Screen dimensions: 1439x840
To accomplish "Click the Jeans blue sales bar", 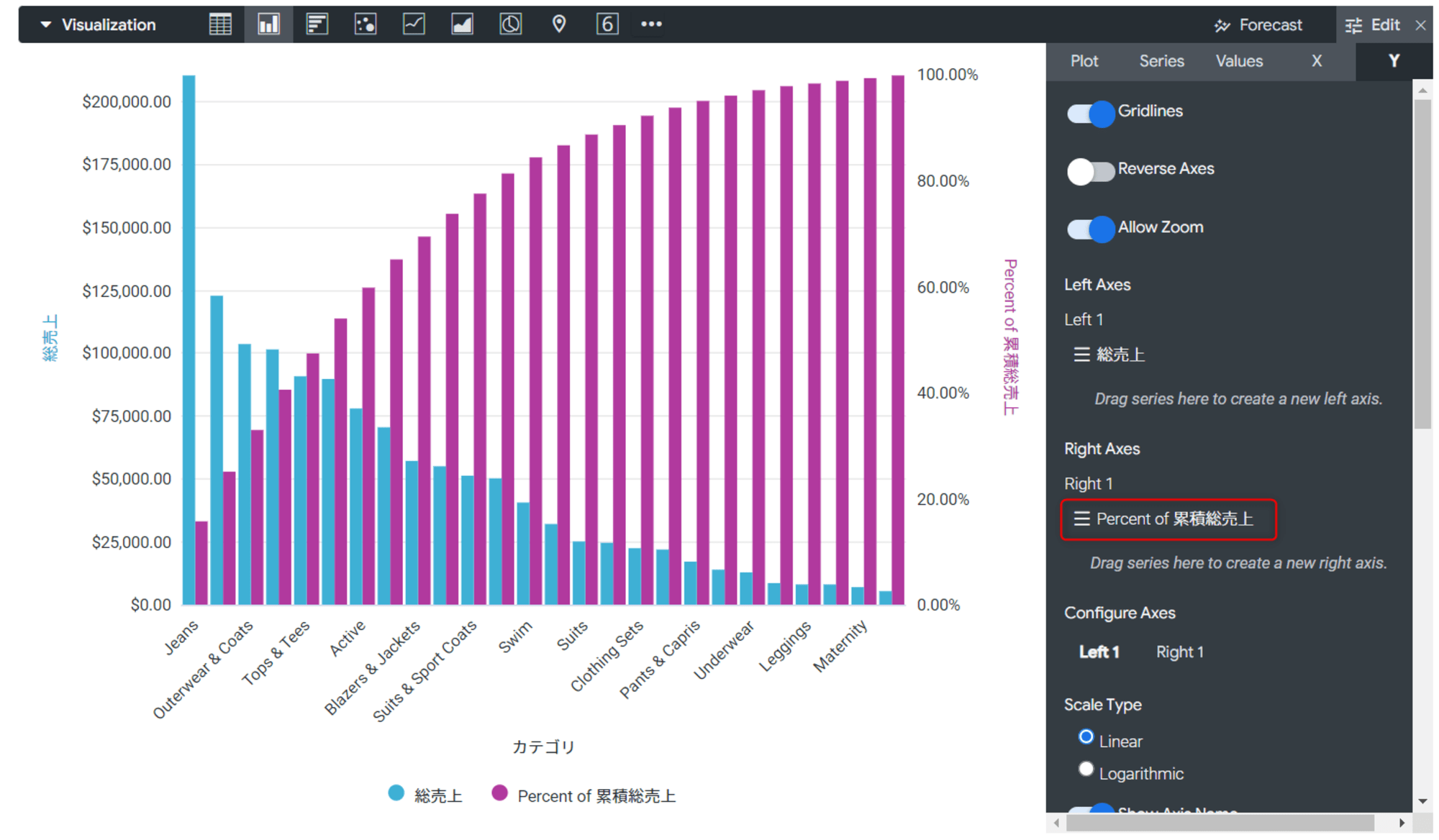I will coord(189,339).
